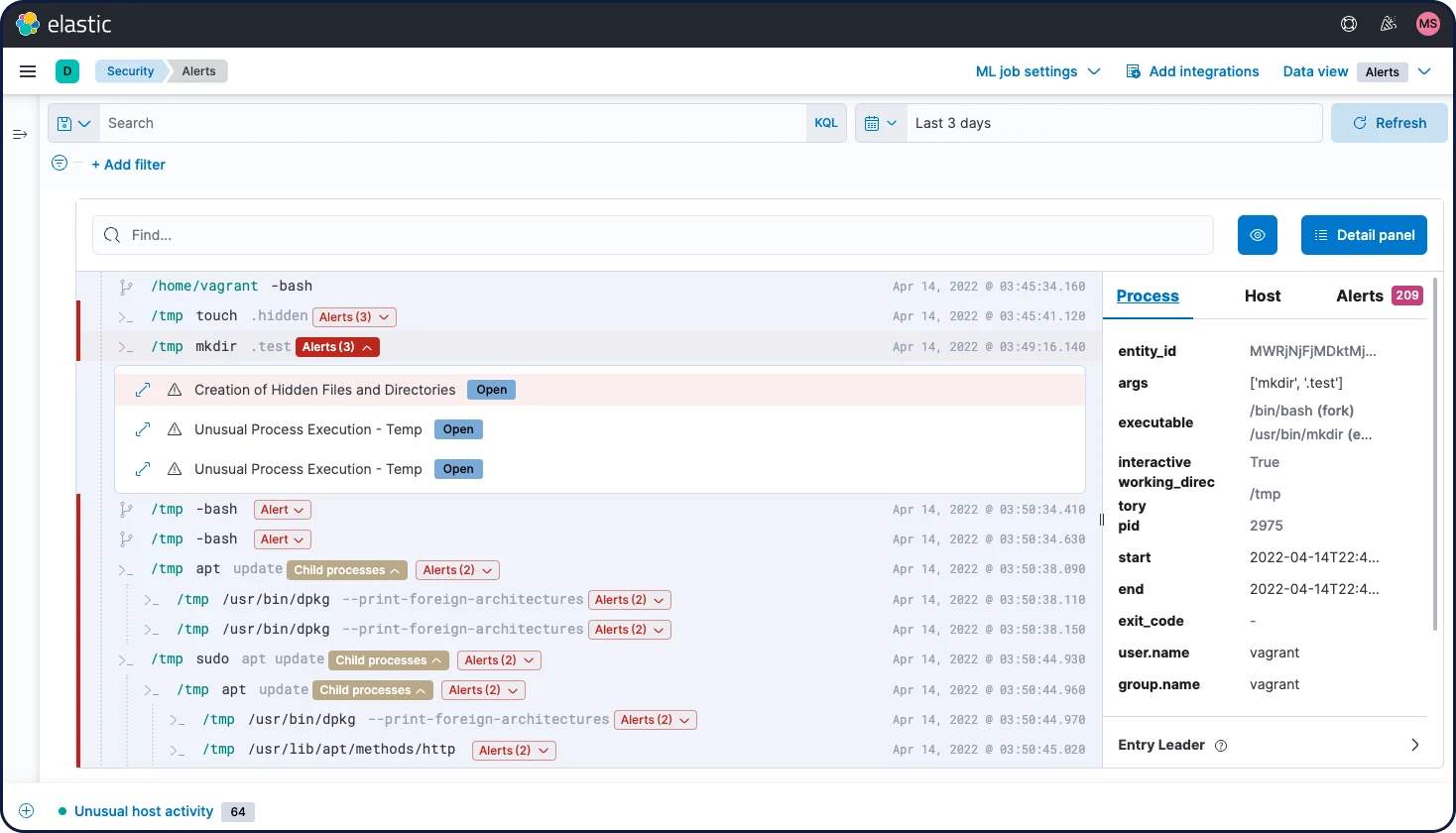This screenshot has width=1456, height=833.
Task: Open the MS user avatar menu
Action: click(1428, 24)
